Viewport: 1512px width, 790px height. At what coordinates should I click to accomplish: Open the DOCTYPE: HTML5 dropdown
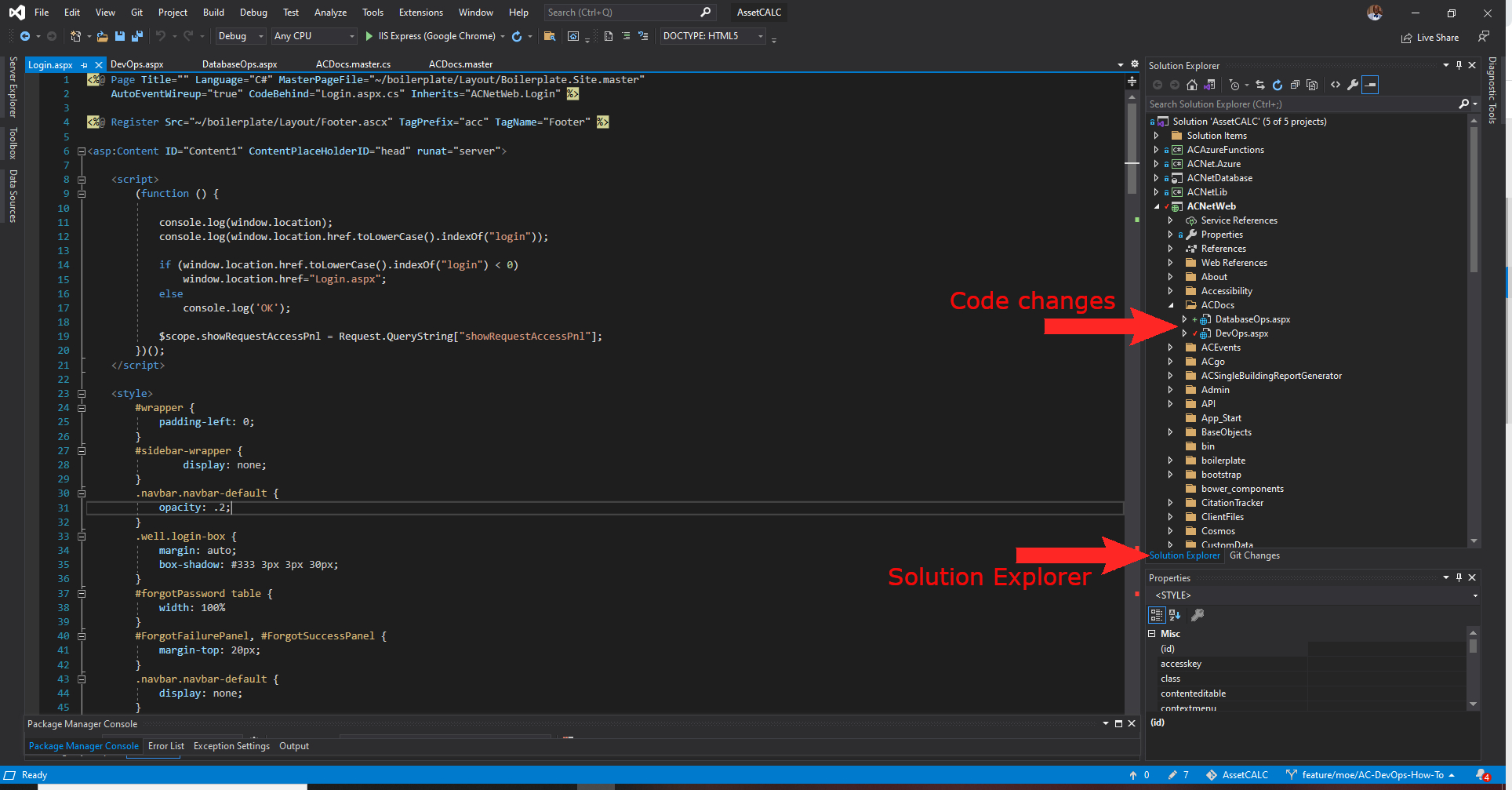(713, 36)
